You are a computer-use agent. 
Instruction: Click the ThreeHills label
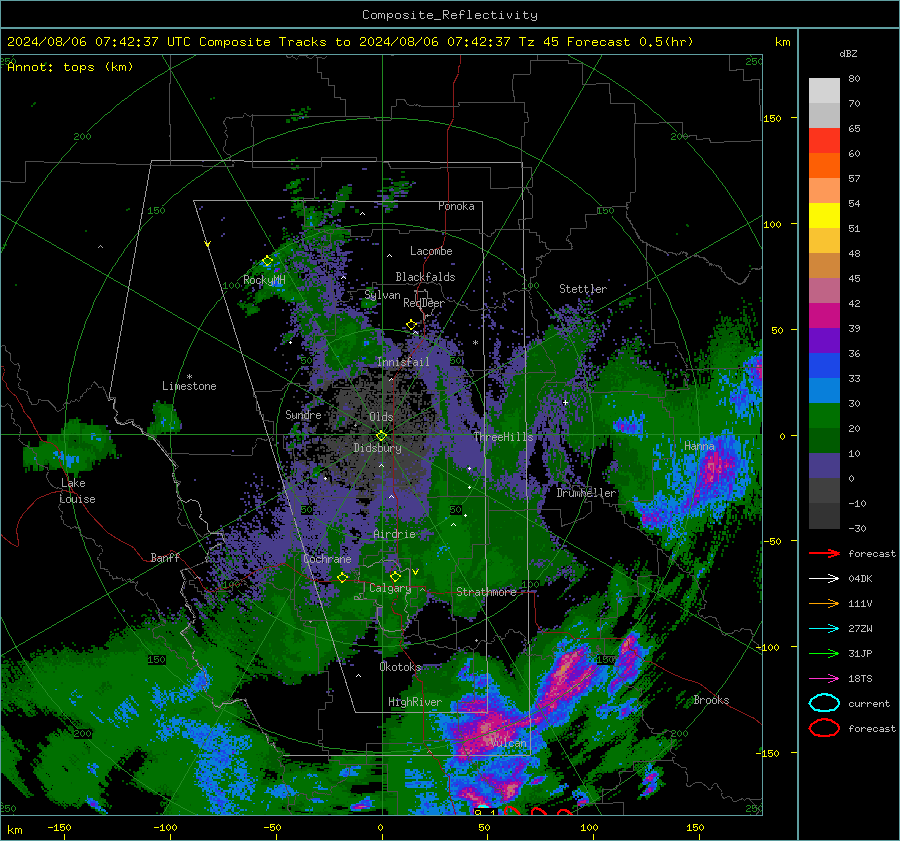pyautogui.click(x=503, y=437)
